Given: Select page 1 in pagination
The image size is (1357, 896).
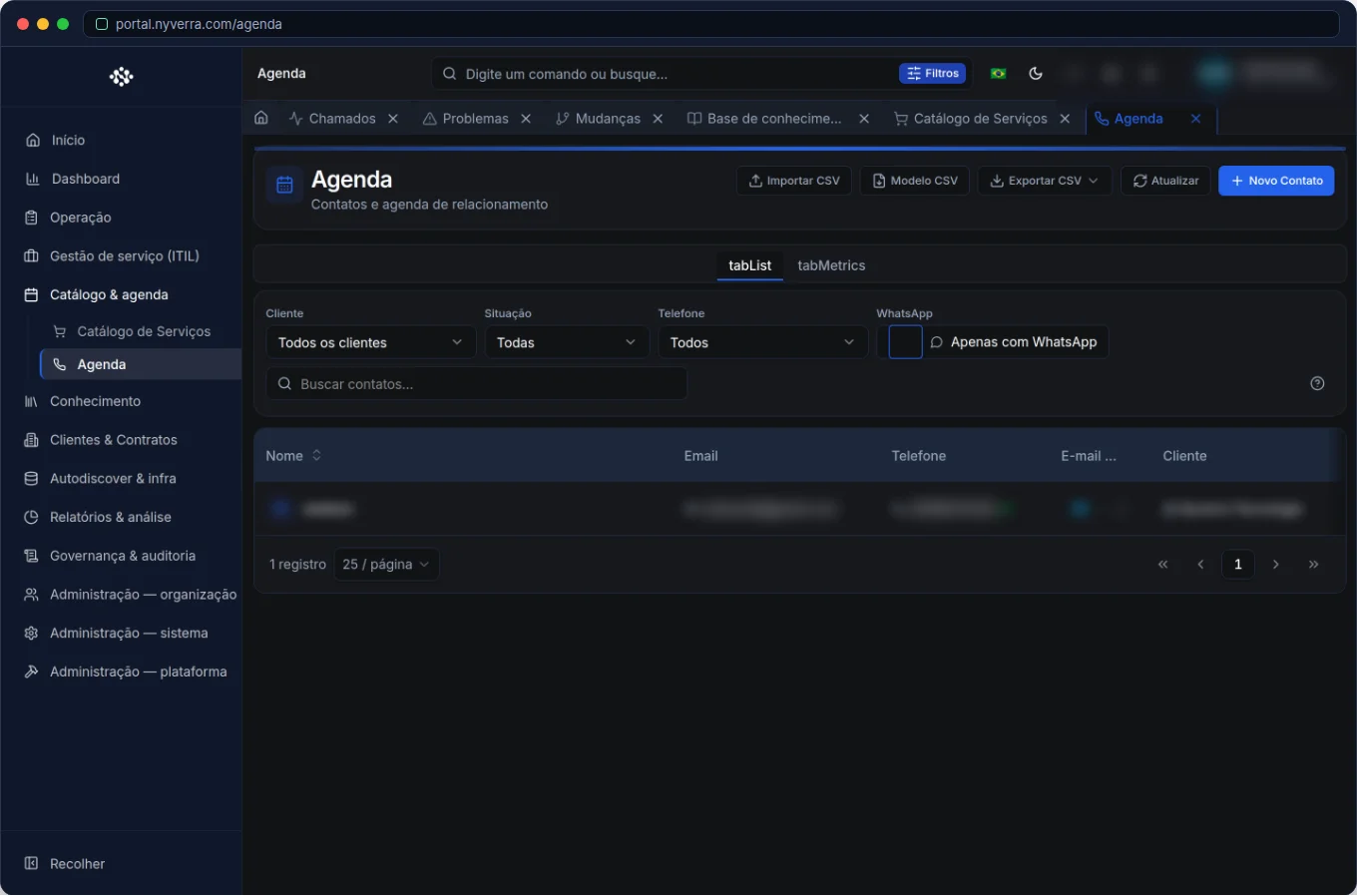Looking at the screenshot, I should [x=1238, y=565].
